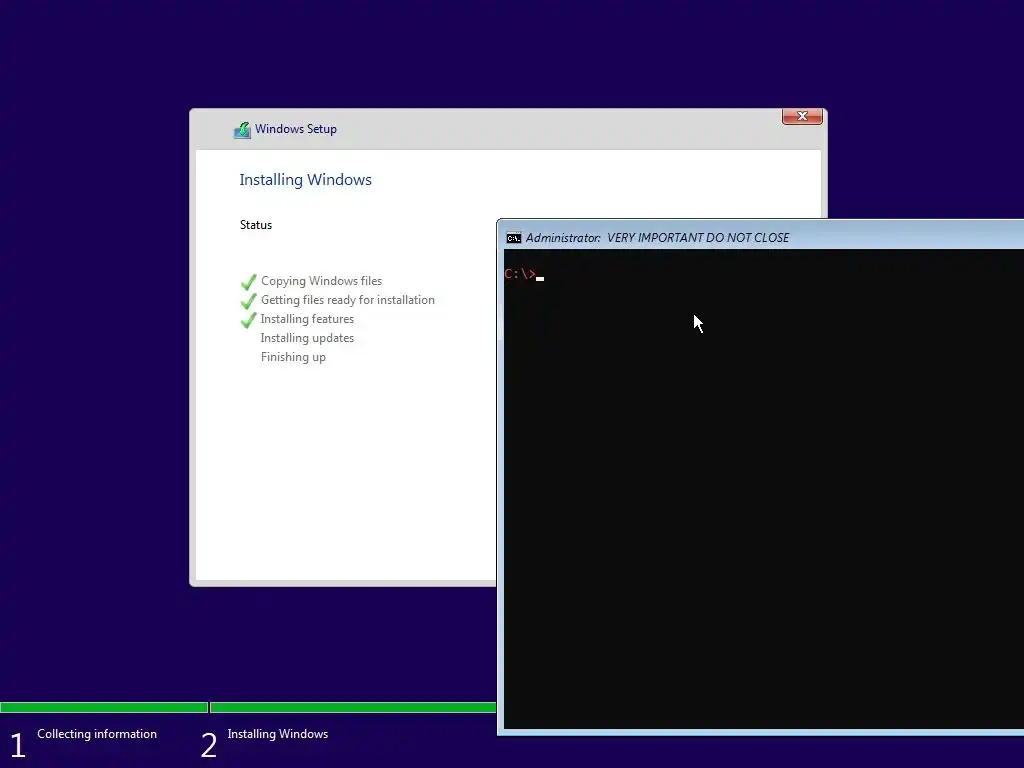The image size is (1024, 768).
Task: Click the 'Installing updates' status text
Action: coord(307,338)
